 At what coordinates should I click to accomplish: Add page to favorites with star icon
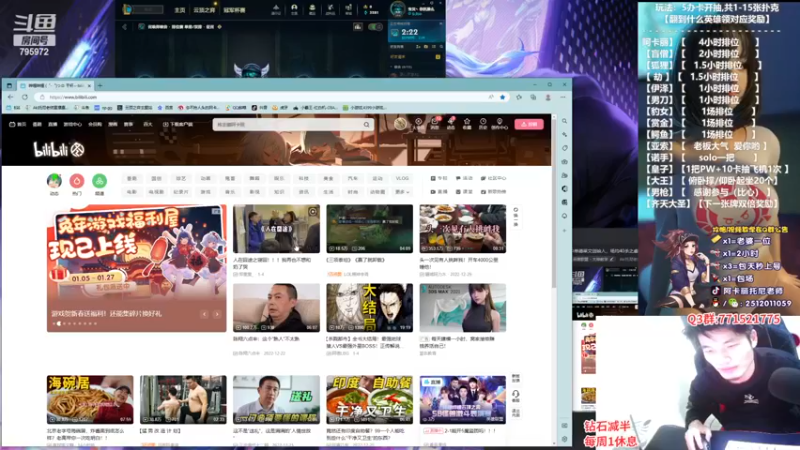click(x=503, y=97)
